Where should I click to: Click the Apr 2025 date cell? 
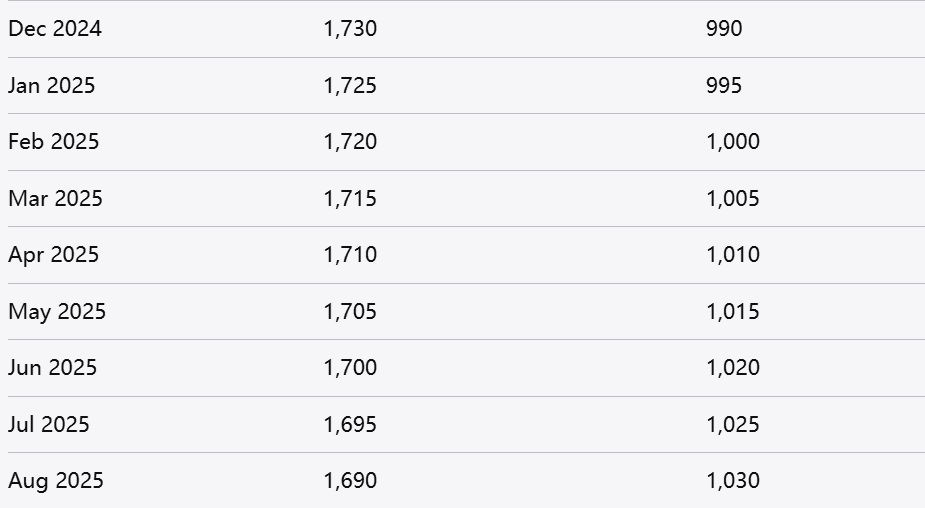(54, 255)
